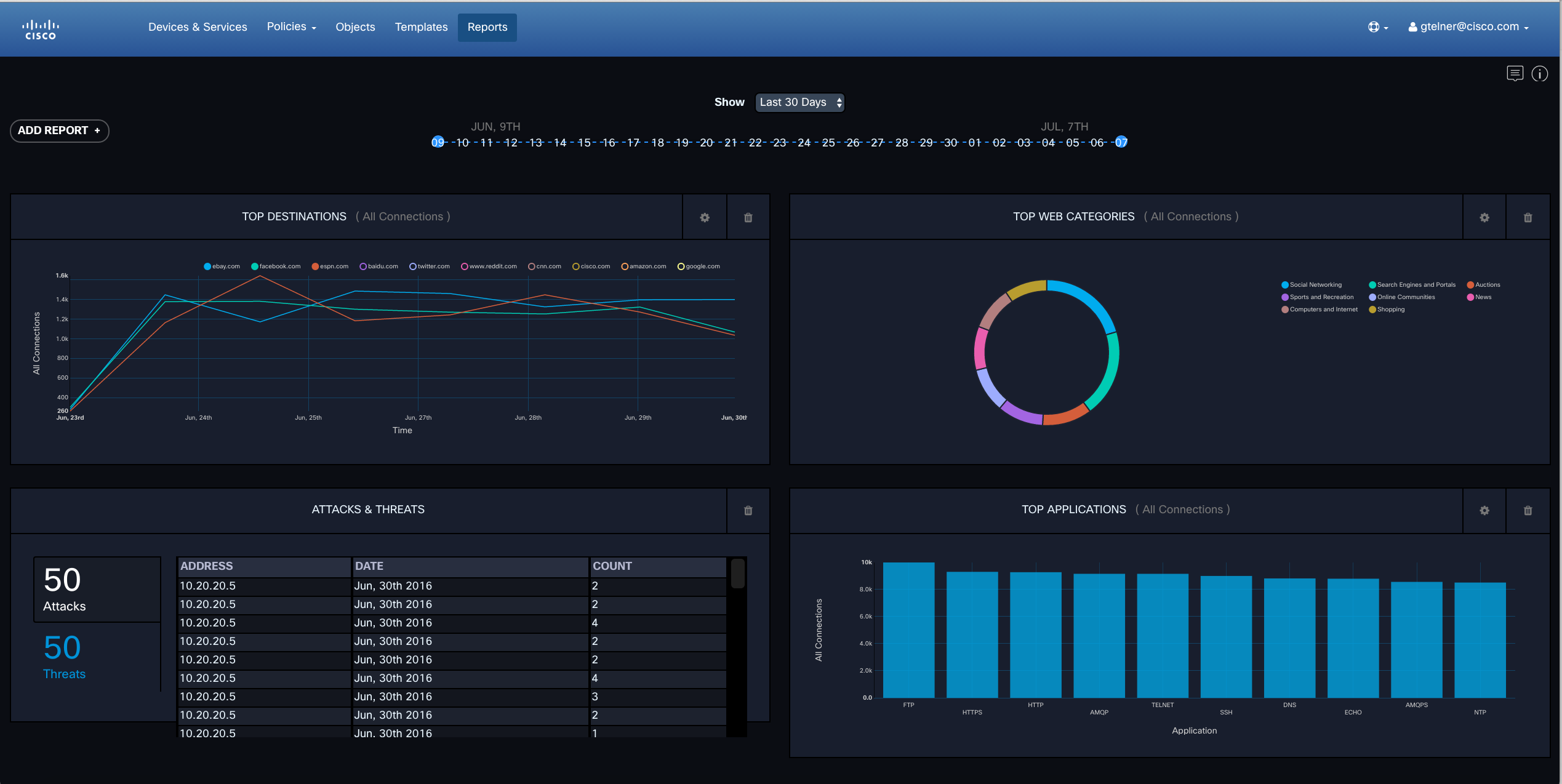Click the info circle icon
Screen dimensions: 1562x784
(x=1539, y=74)
